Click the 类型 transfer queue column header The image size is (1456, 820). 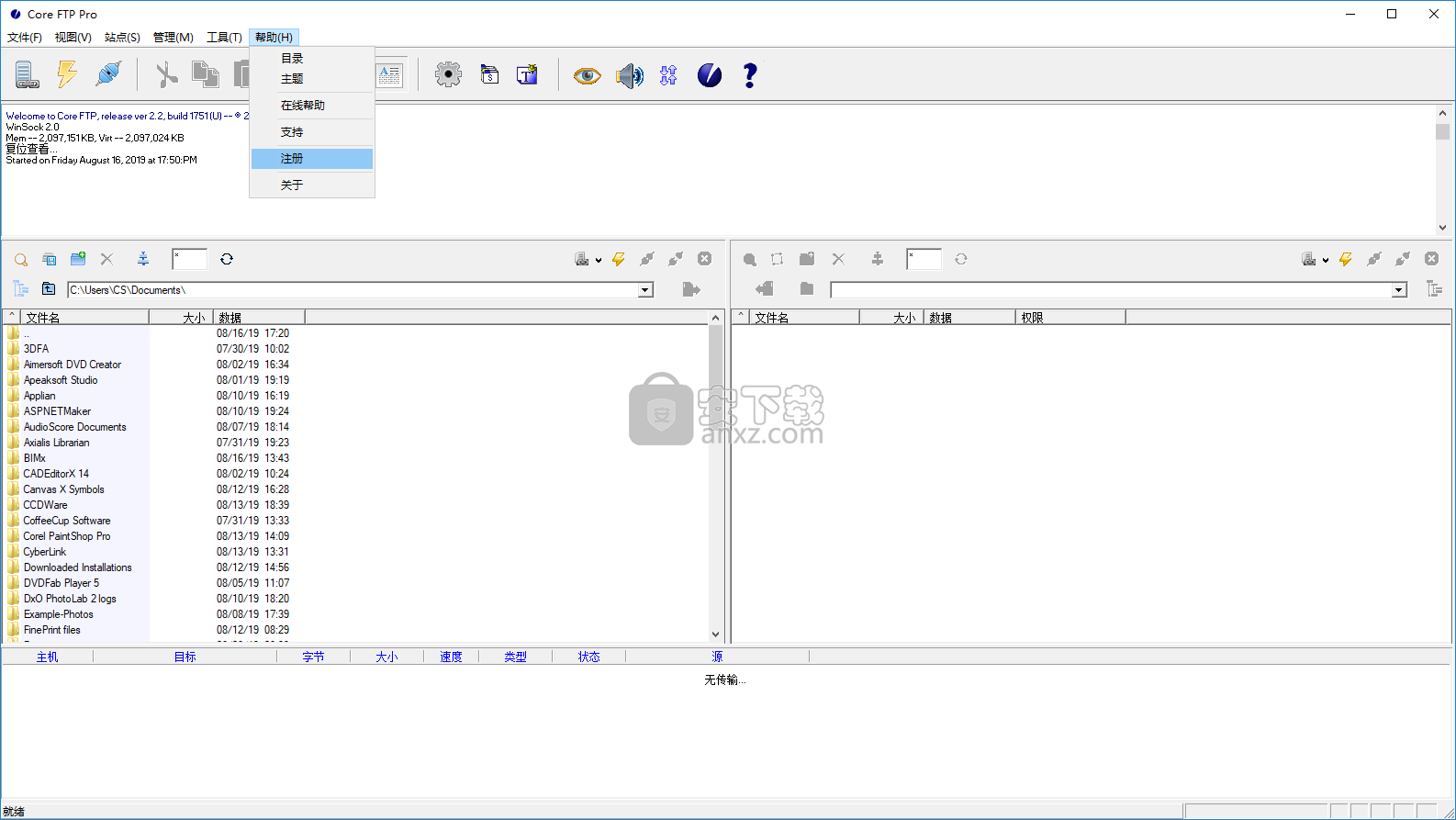point(515,657)
